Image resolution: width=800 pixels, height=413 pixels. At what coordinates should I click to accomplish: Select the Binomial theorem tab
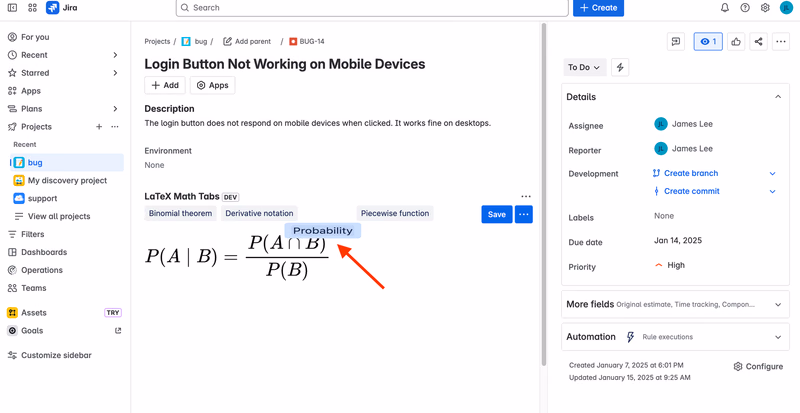point(181,213)
